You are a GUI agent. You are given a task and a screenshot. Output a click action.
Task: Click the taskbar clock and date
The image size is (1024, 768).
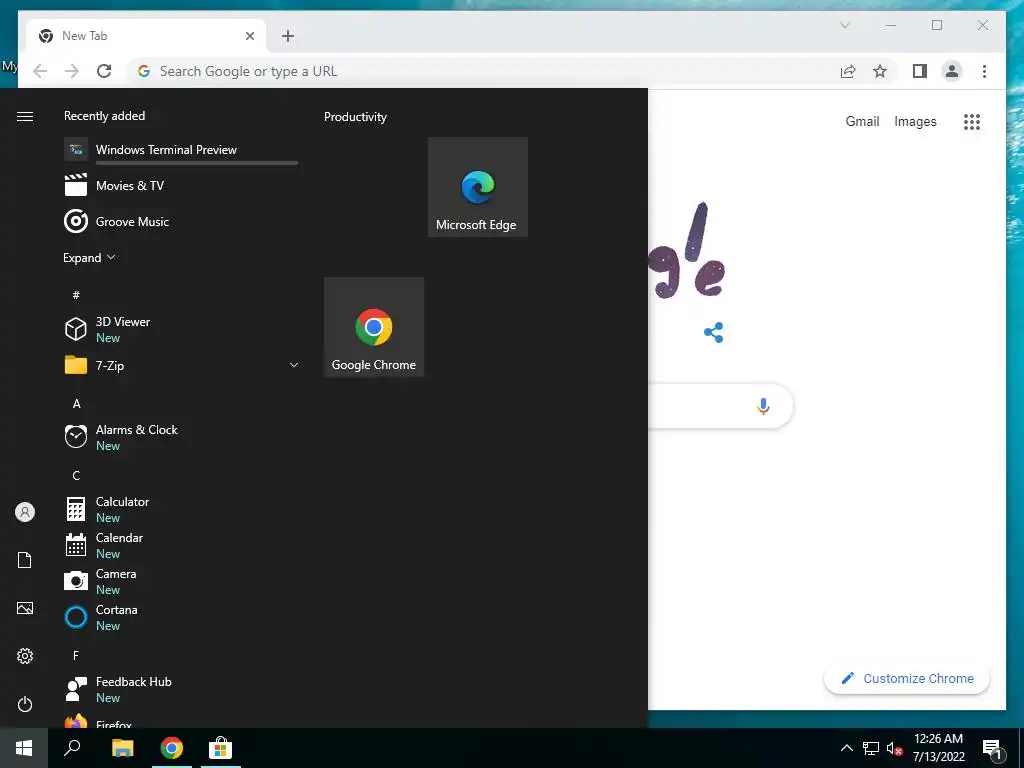938,748
